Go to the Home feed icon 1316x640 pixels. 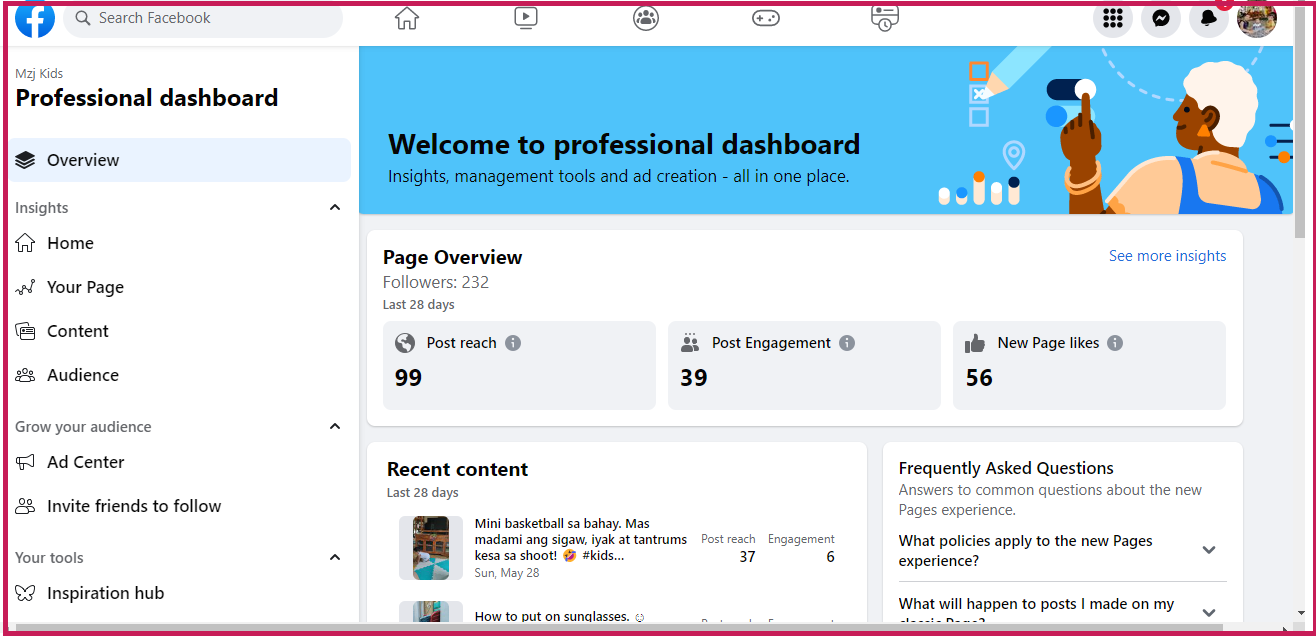pos(407,18)
